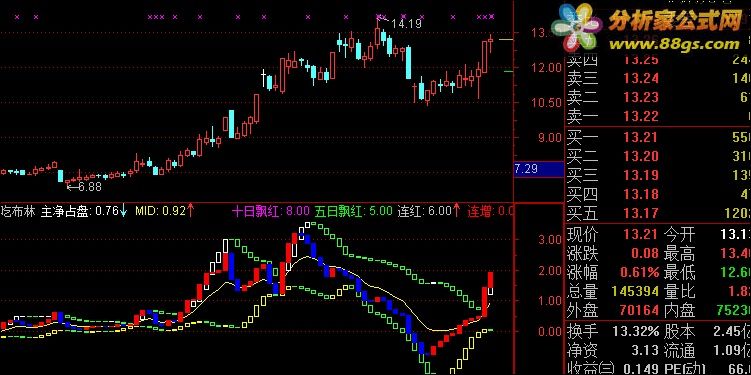Select the blue 7.29 price marker
The height and width of the screenshot is (375, 751).
coord(539,169)
